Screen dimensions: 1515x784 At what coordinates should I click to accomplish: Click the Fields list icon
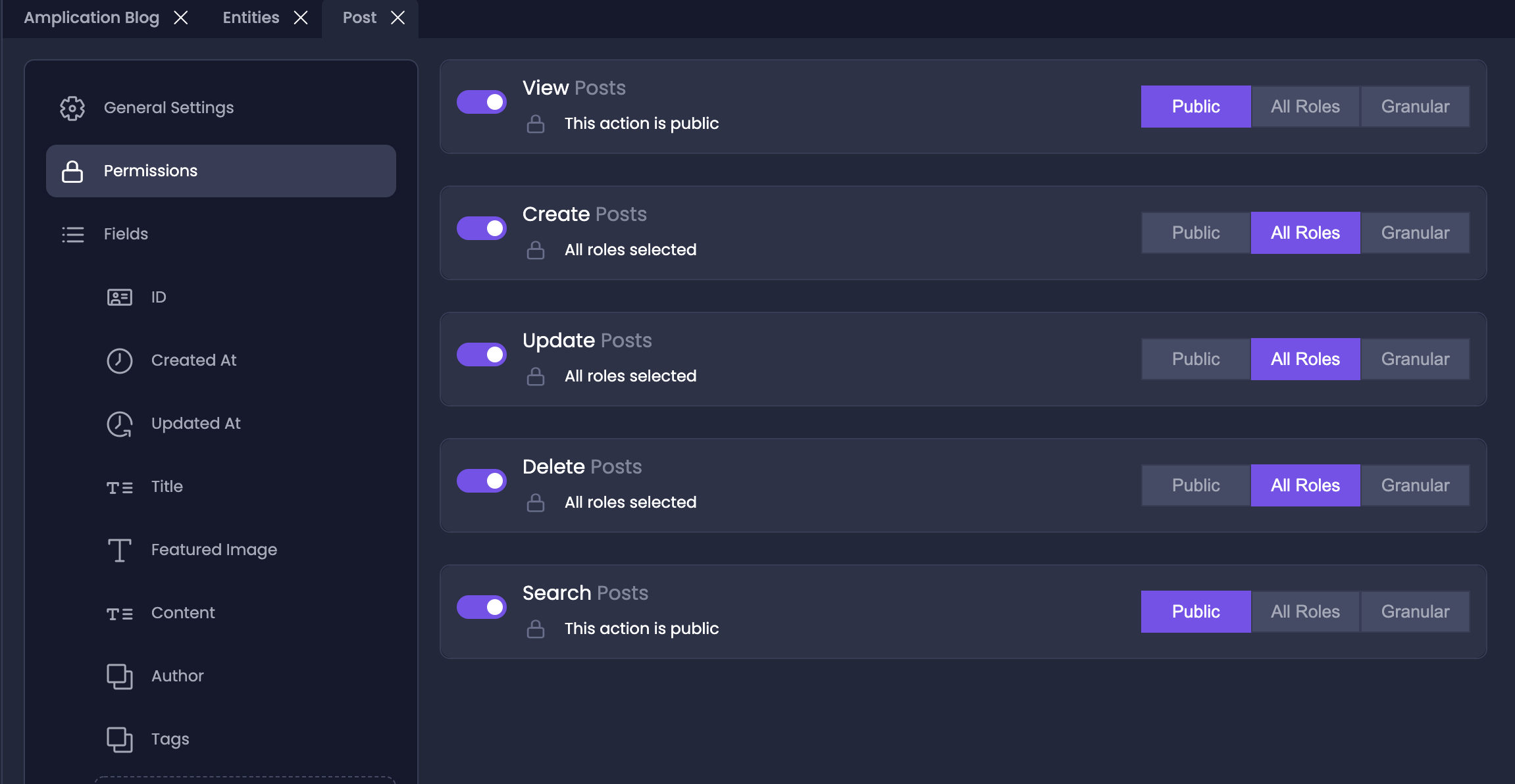72,234
